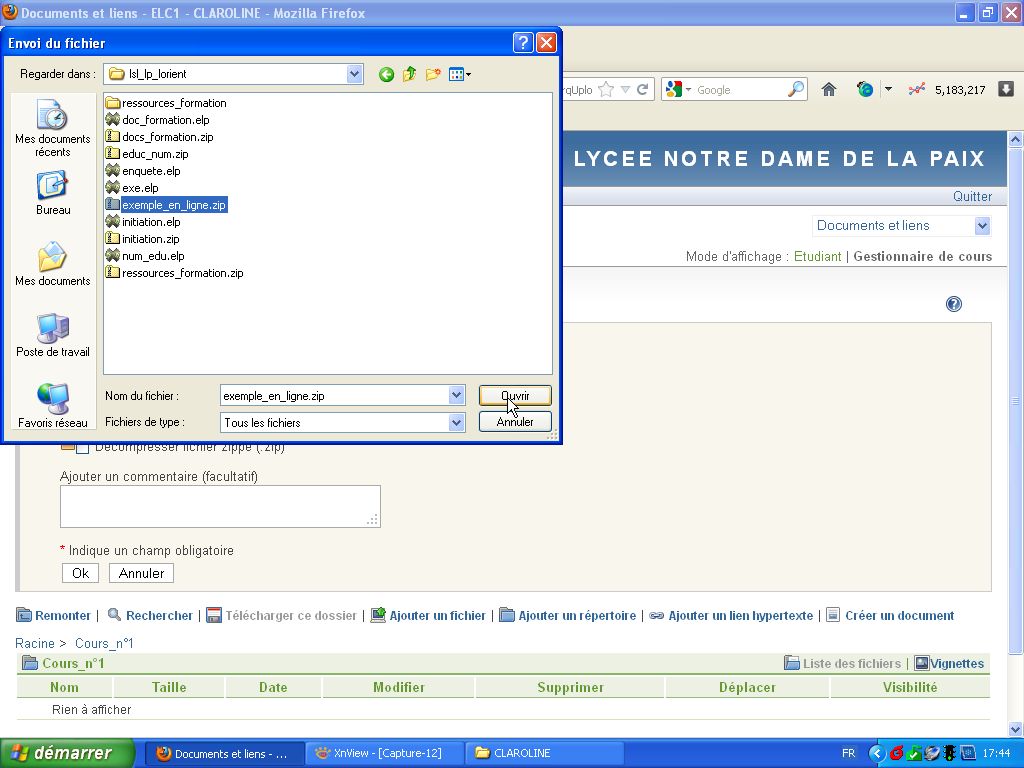The image size is (1024, 768).
Task: Click the Firefox home icon
Action: coord(828,90)
